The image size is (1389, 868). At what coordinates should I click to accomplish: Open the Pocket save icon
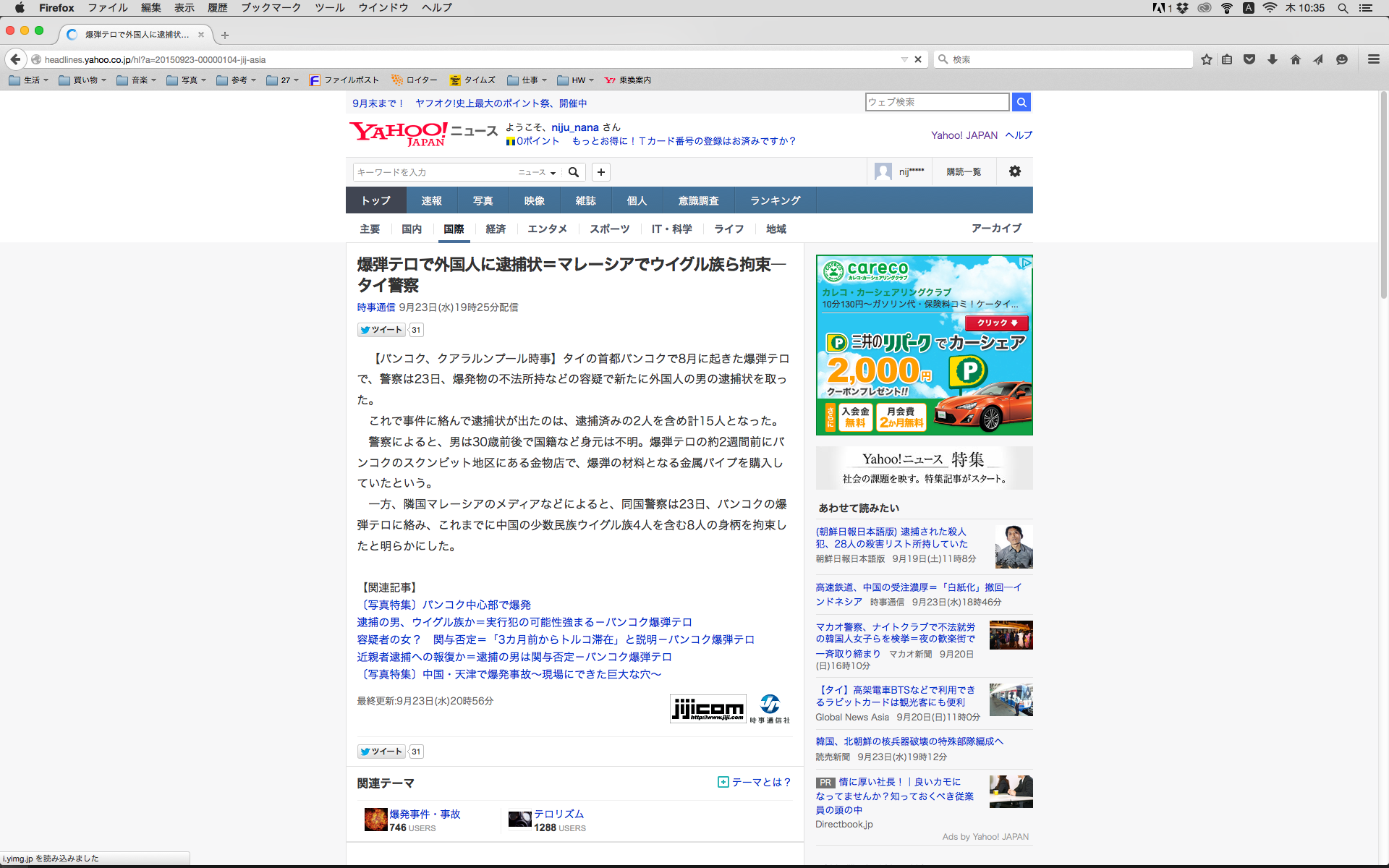coord(1249,59)
